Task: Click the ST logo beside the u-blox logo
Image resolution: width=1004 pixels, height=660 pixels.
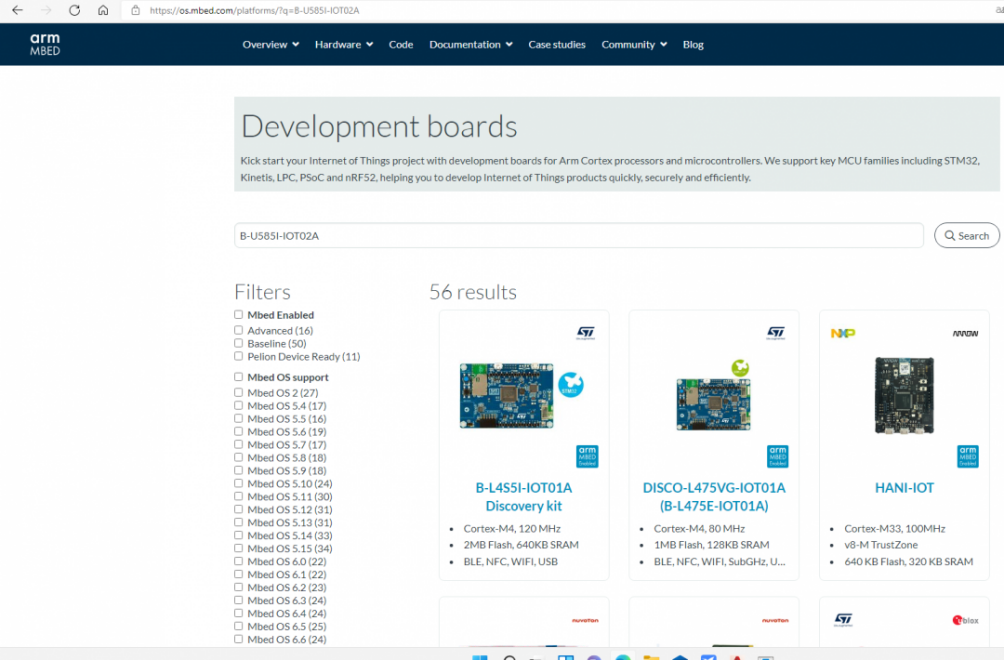Action: [843, 620]
